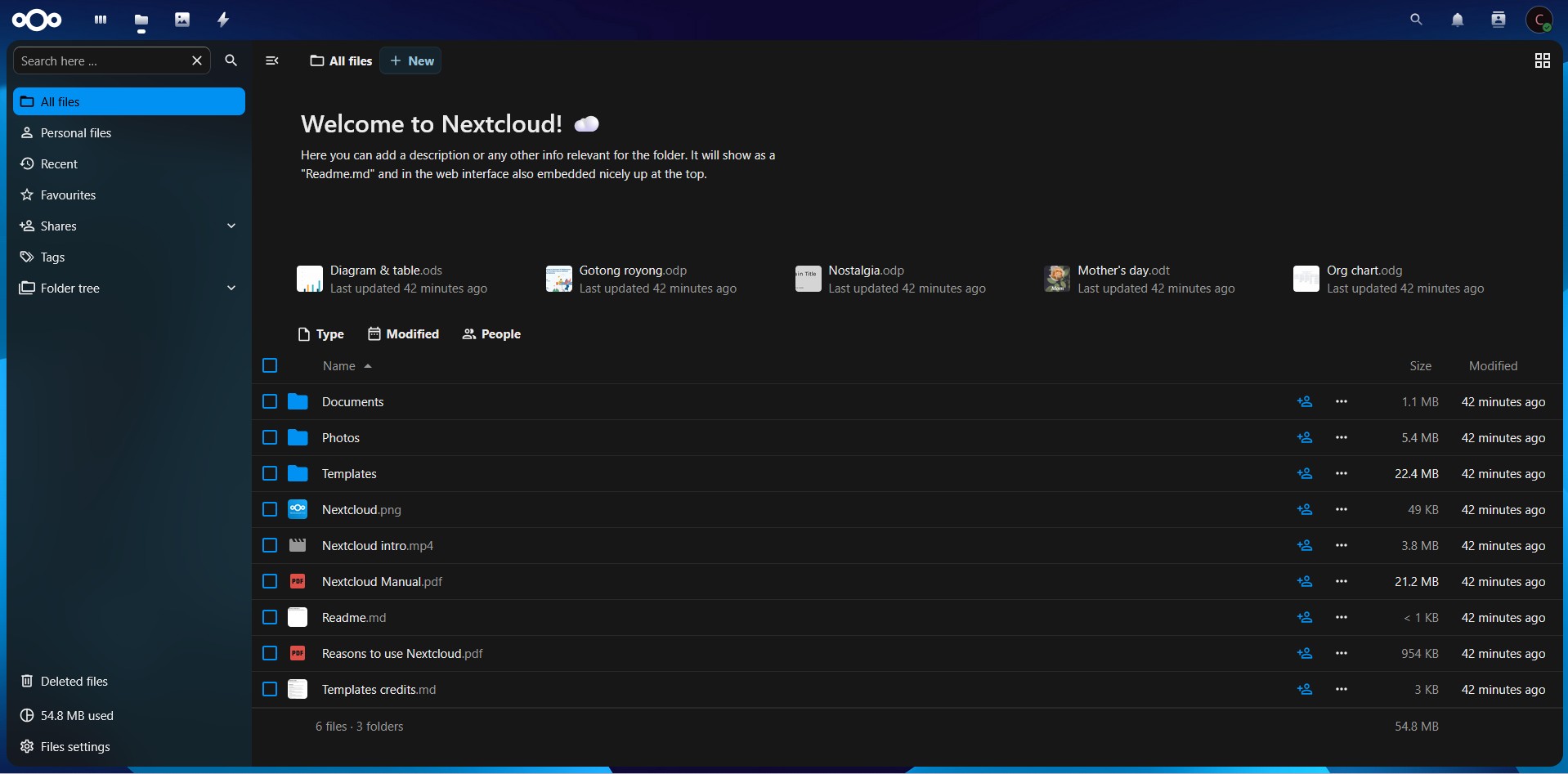Select all files using header checkbox

point(269,365)
